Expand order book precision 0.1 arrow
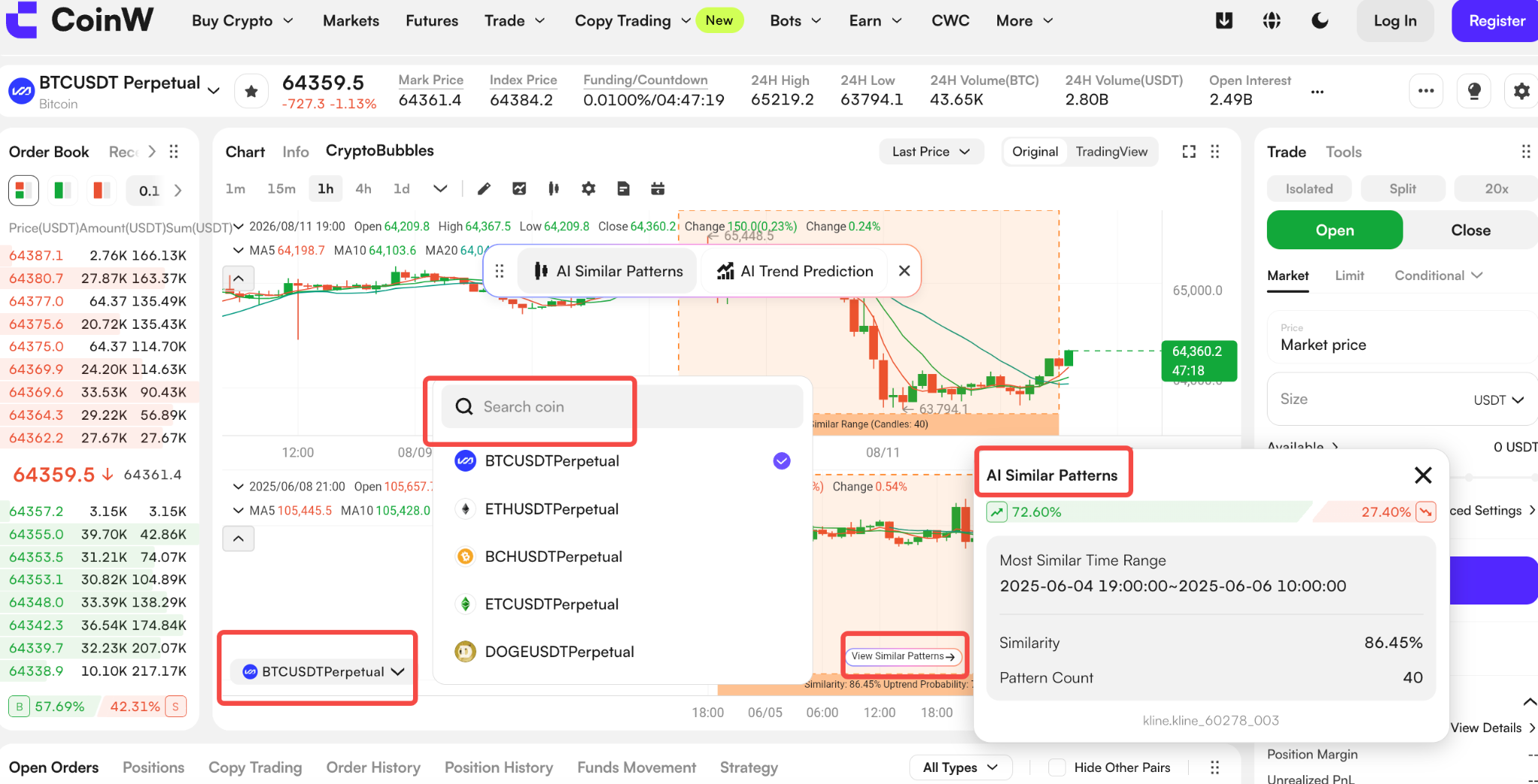Image resolution: width=1538 pixels, height=784 pixels. click(178, 190)
